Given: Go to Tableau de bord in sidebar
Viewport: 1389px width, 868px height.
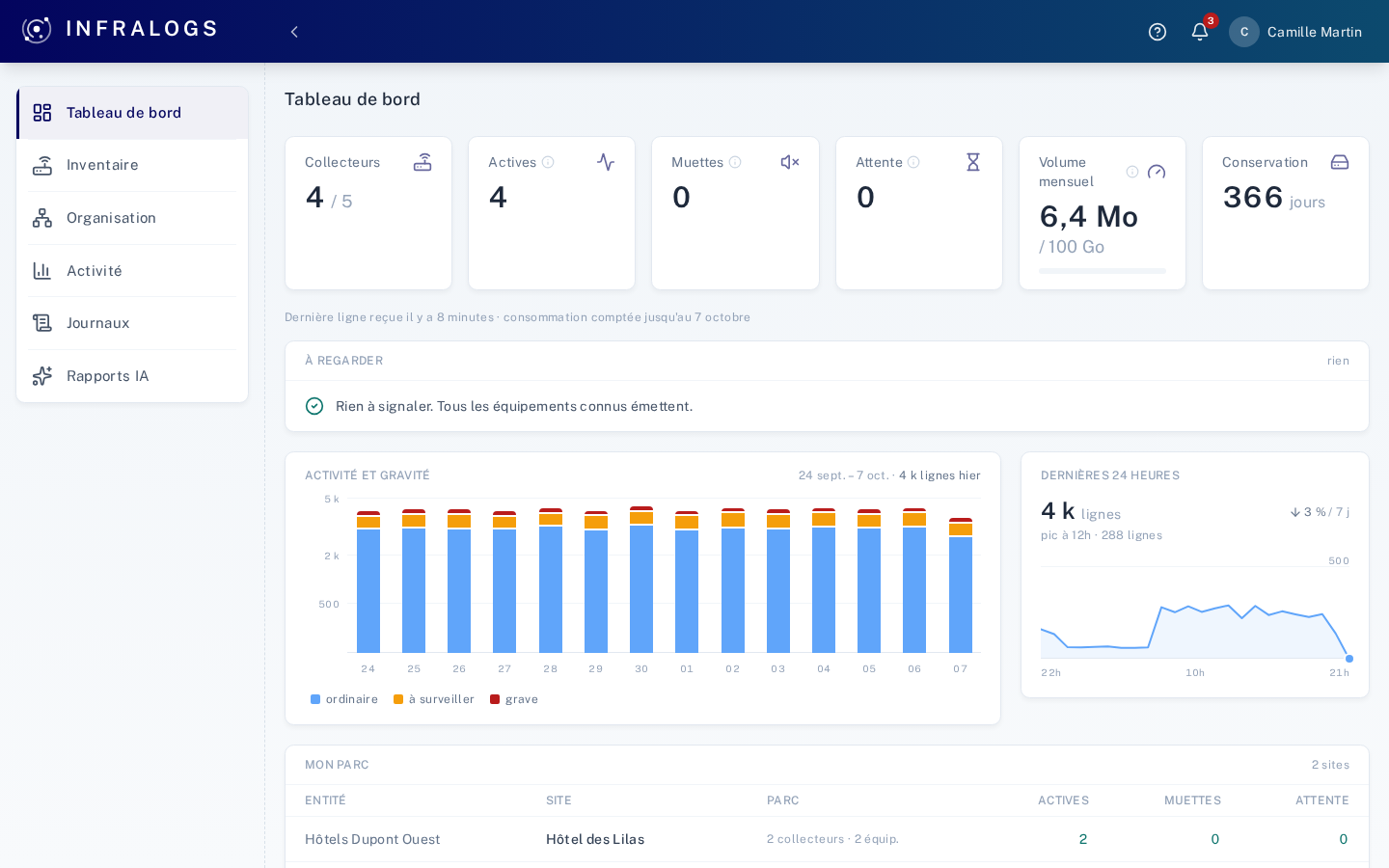Looking at the screenshot, I should pos(132,113).
